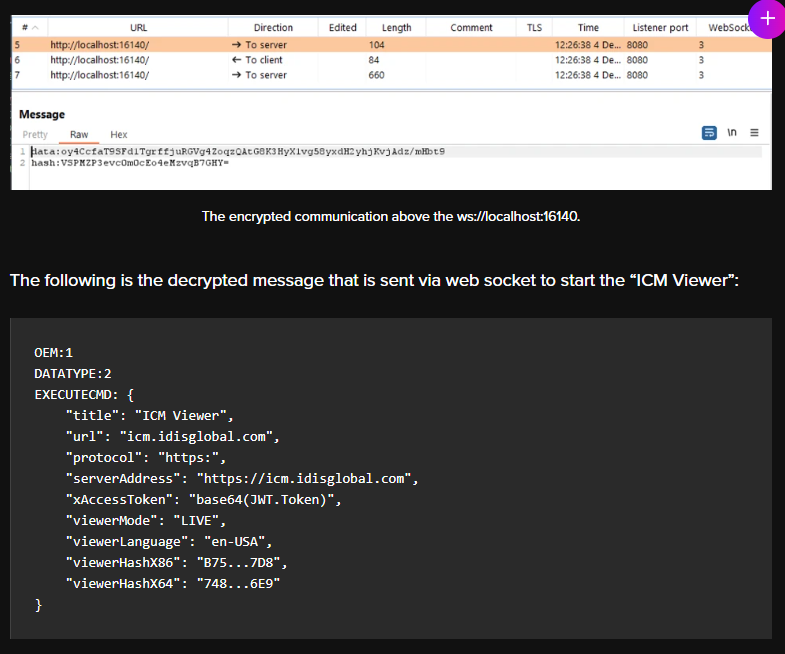Image resolution: width=785 pixels, height=654 pixels.
Task: Toggle the \n non-printable characters icon
Action: pyautogui.click(x=732, y=133)
